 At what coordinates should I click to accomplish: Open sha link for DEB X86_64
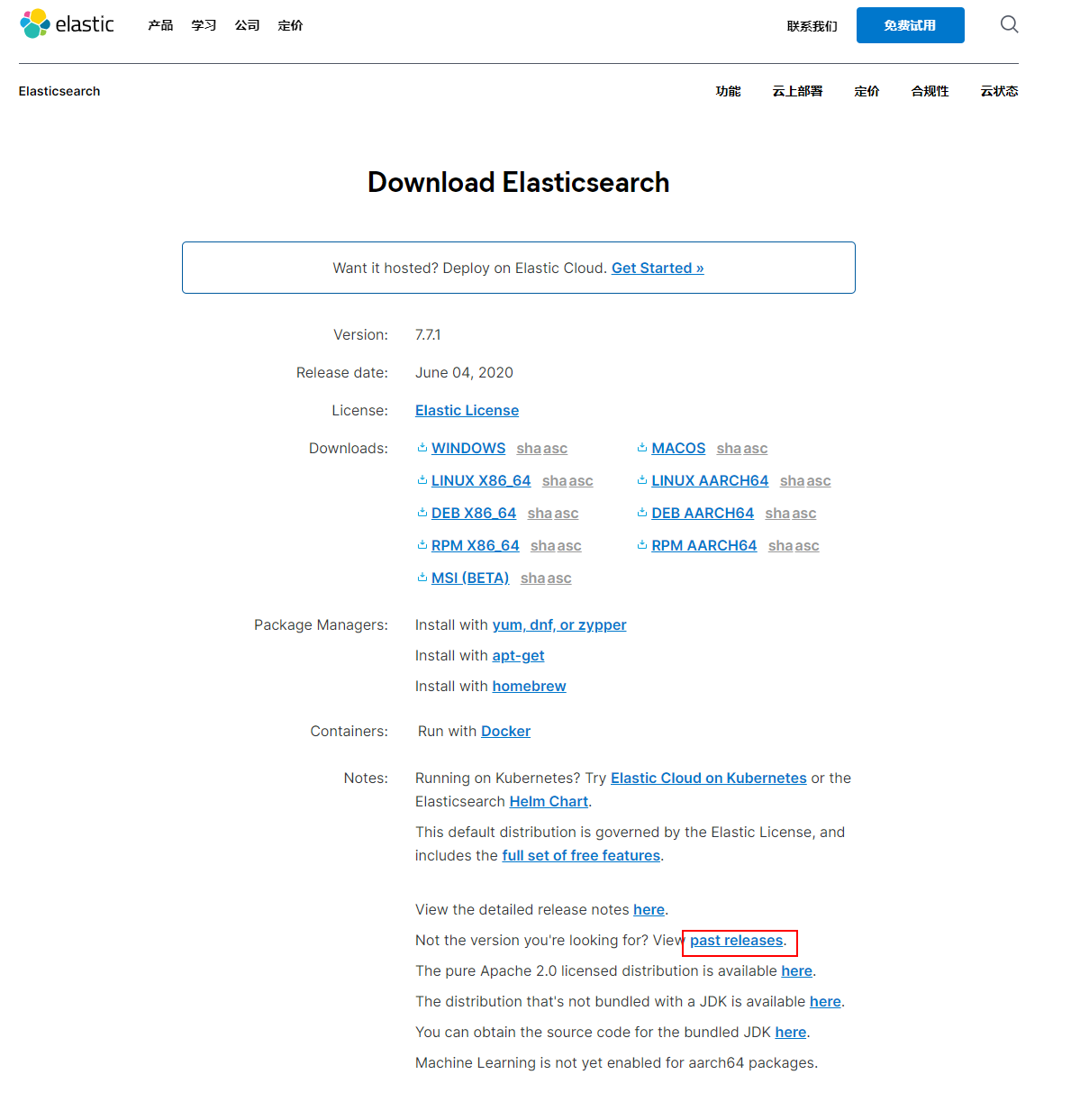[x=540, y=513]
